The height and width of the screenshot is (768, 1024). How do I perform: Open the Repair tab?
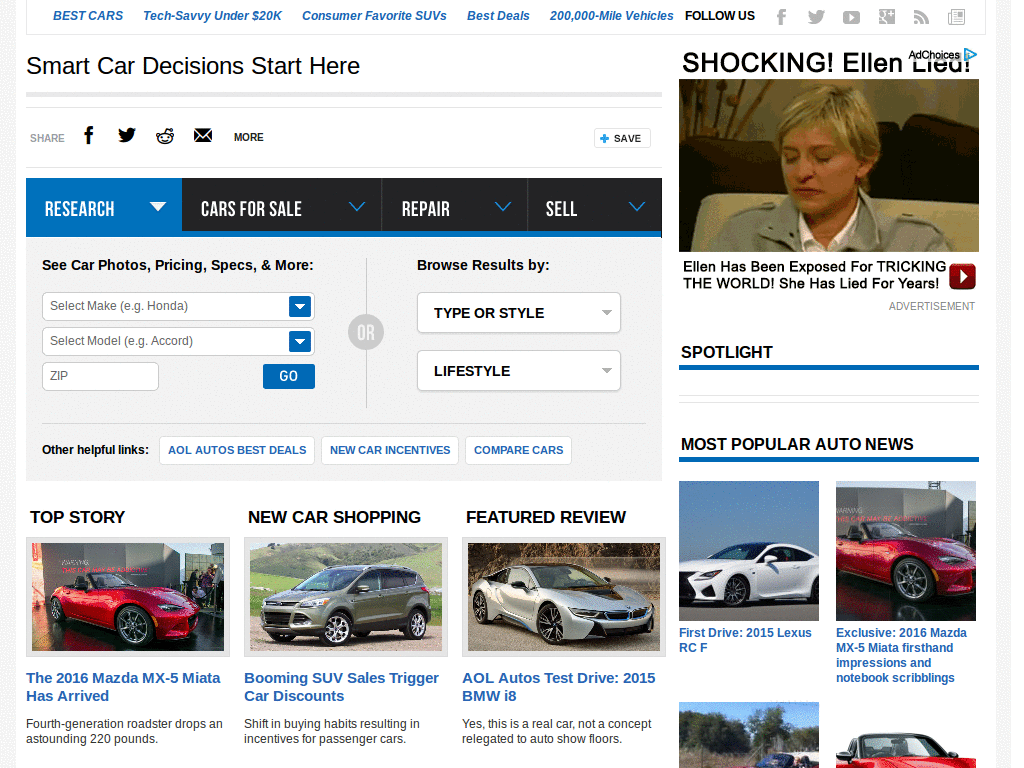coord(455,205)
